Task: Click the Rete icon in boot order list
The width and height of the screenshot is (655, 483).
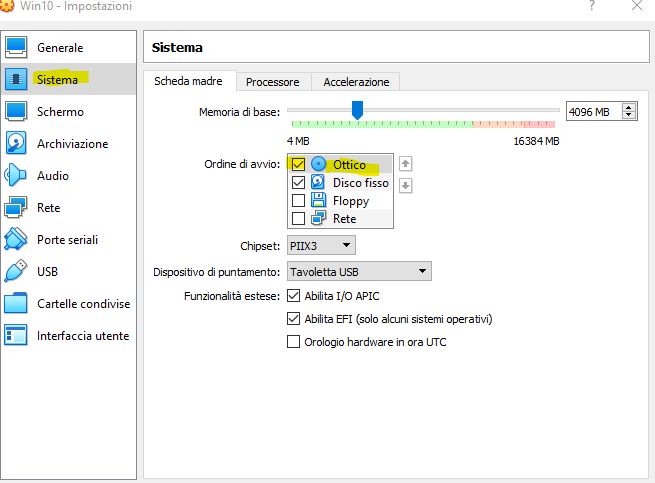Action: [318, 218]
